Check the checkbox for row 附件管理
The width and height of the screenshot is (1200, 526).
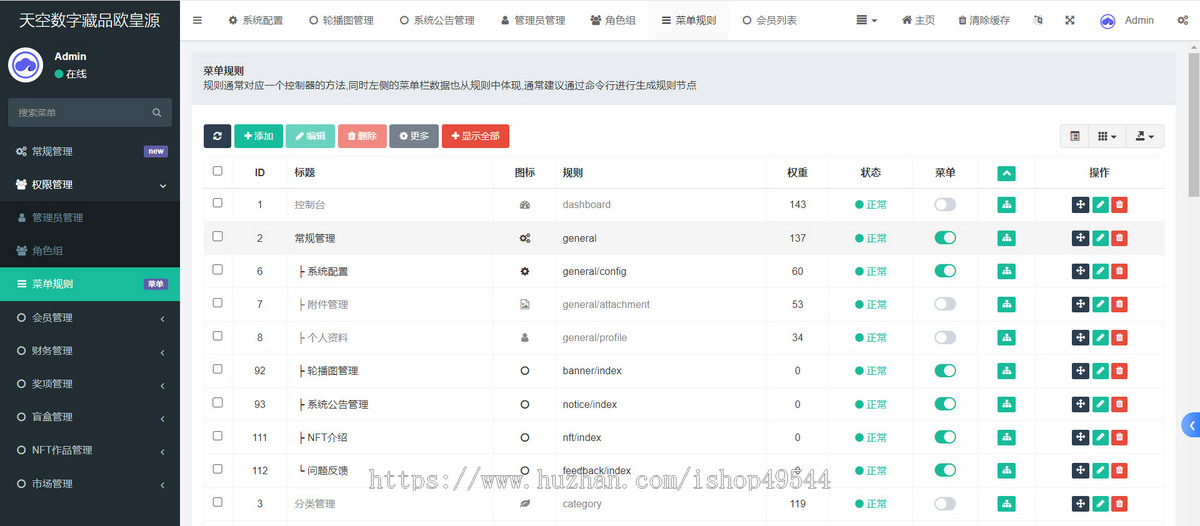pos(218,303)
